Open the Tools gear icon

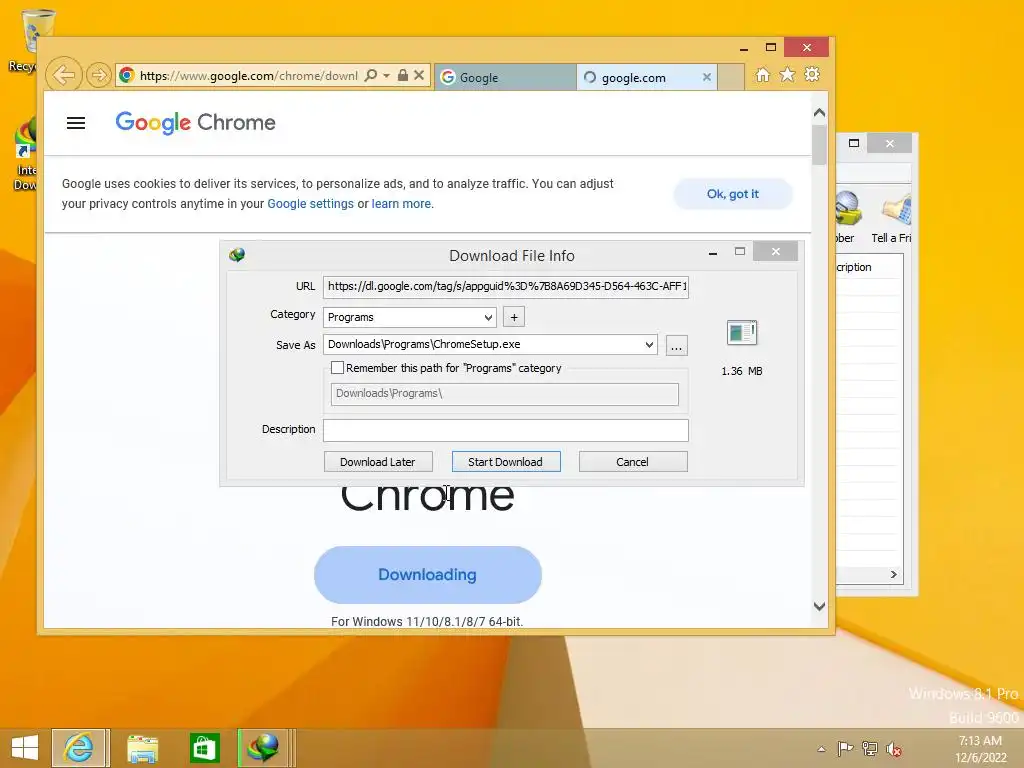tap(812, 74)
